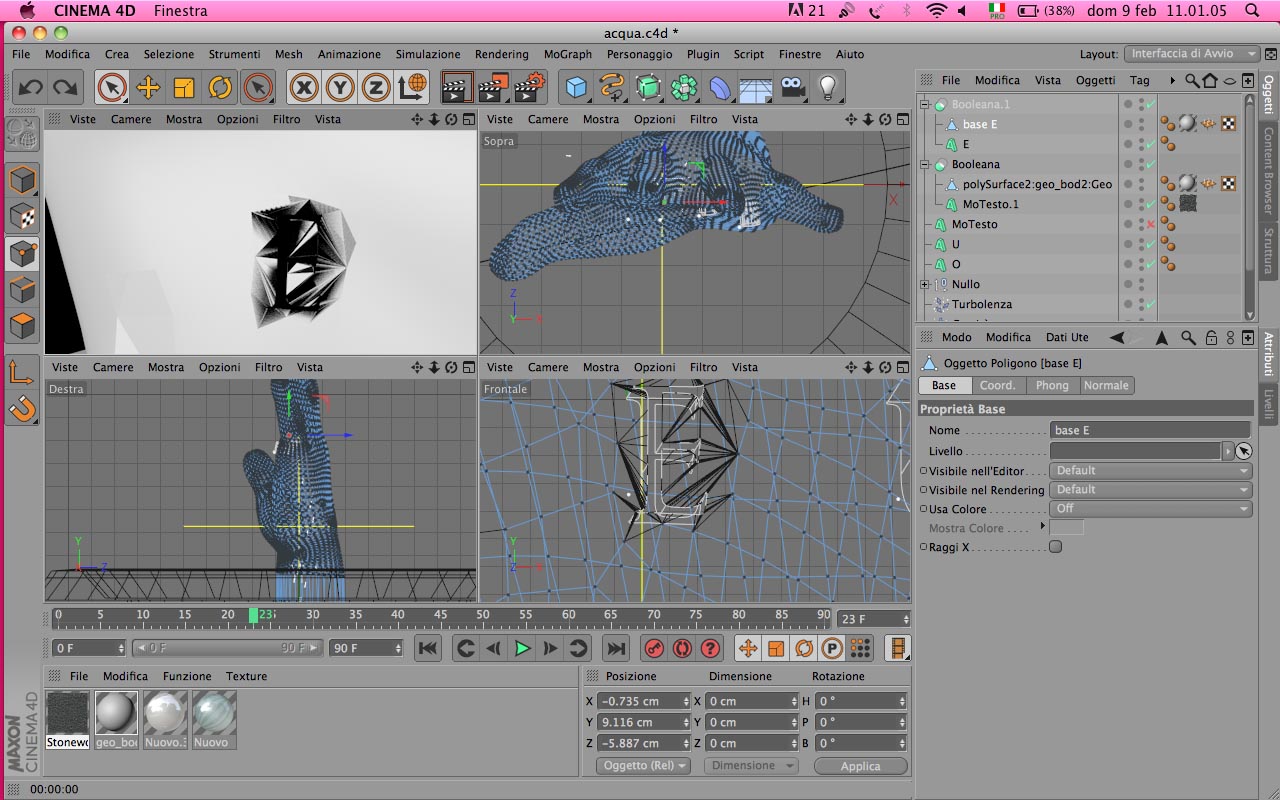The image size is (1280, 800).
Task: Open render settings with gear clapperboard icon
Action: pyautogui.click(x=529, y=88)
